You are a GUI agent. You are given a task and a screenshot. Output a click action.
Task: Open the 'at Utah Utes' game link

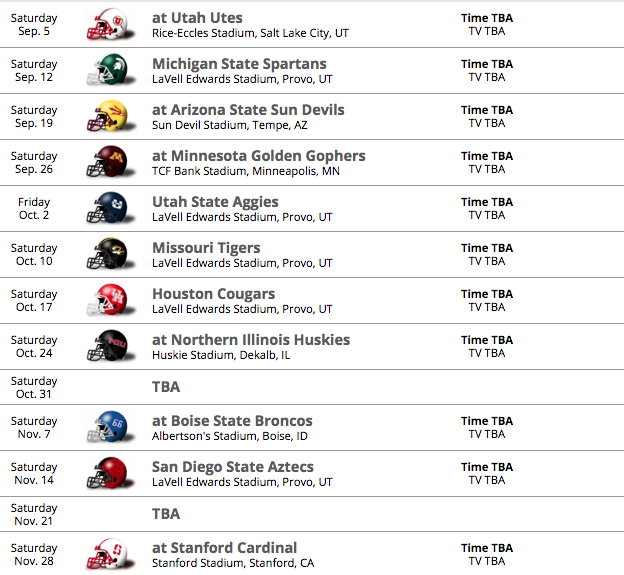[197, 18]
